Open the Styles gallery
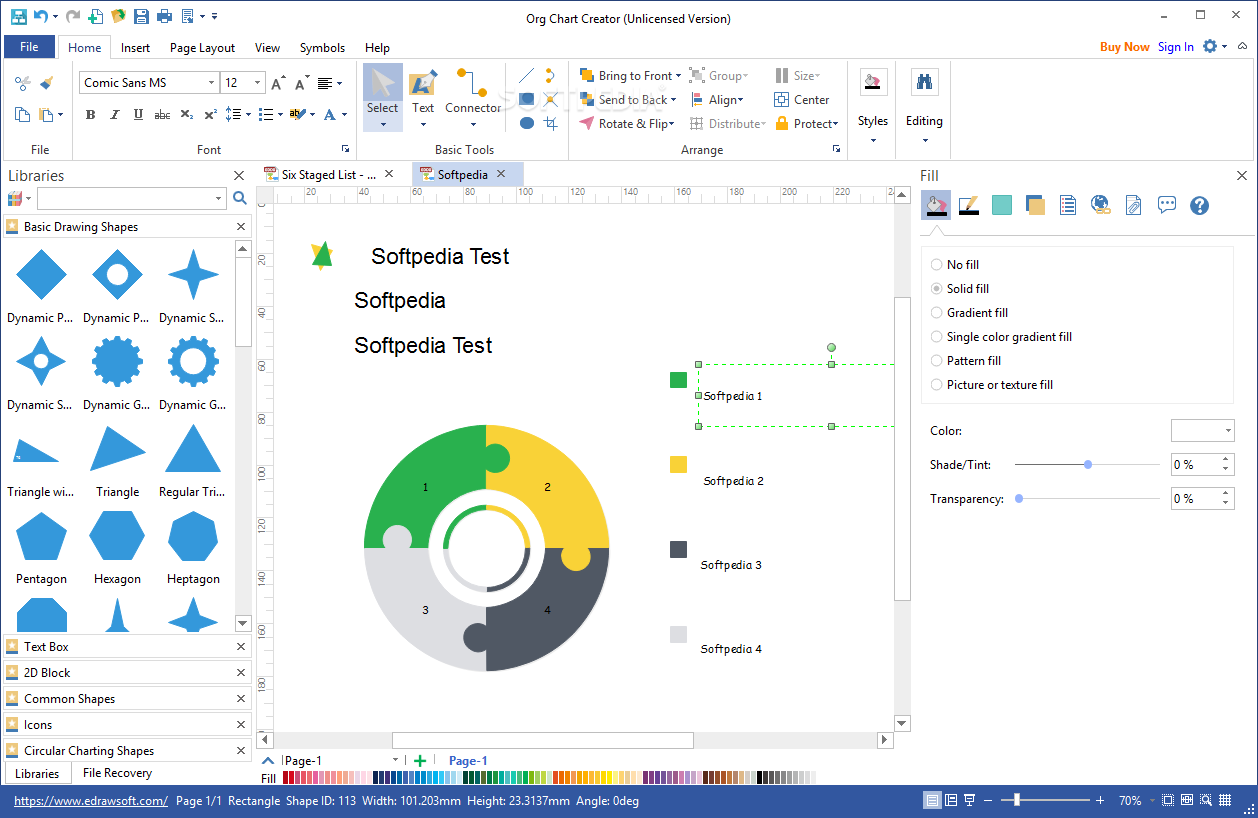 [873, 105]
